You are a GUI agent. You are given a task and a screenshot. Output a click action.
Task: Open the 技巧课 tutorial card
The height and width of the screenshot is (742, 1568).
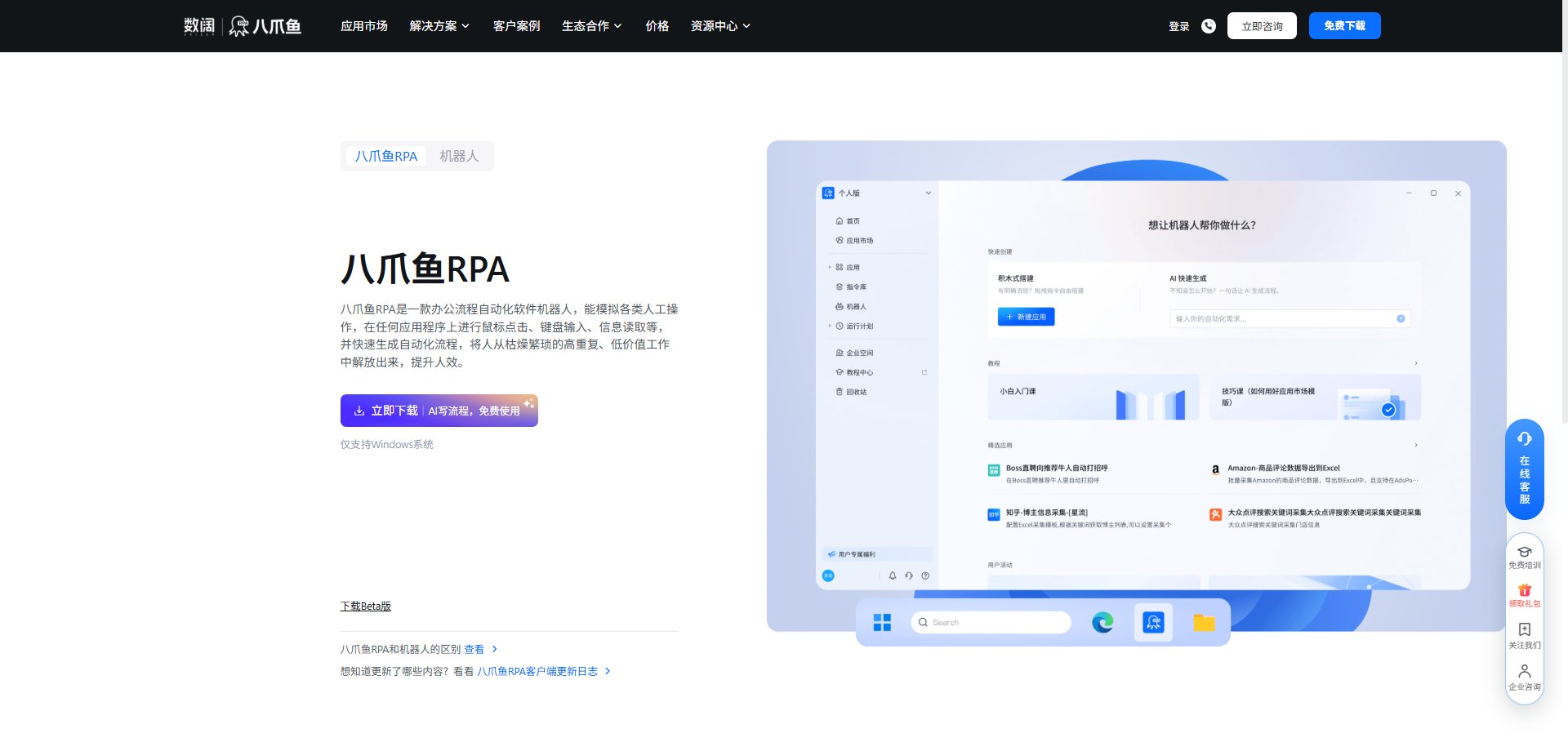tap(1315, 398)
